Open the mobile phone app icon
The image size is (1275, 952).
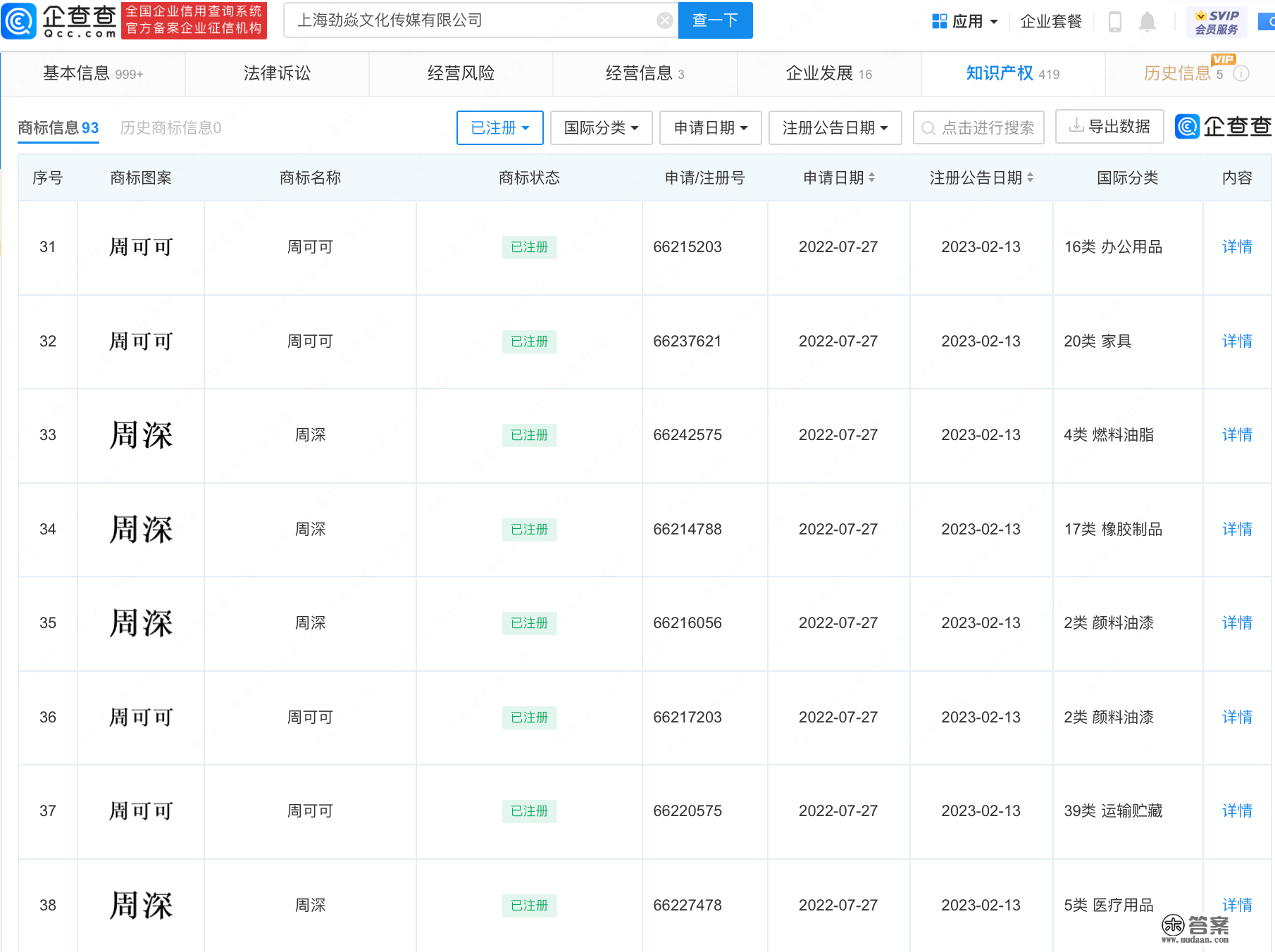pos(1114,21)
